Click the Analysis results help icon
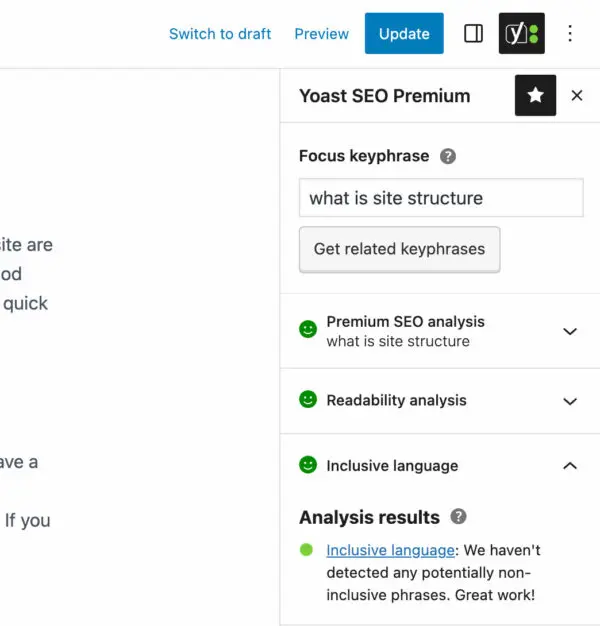 coord(458,517)
